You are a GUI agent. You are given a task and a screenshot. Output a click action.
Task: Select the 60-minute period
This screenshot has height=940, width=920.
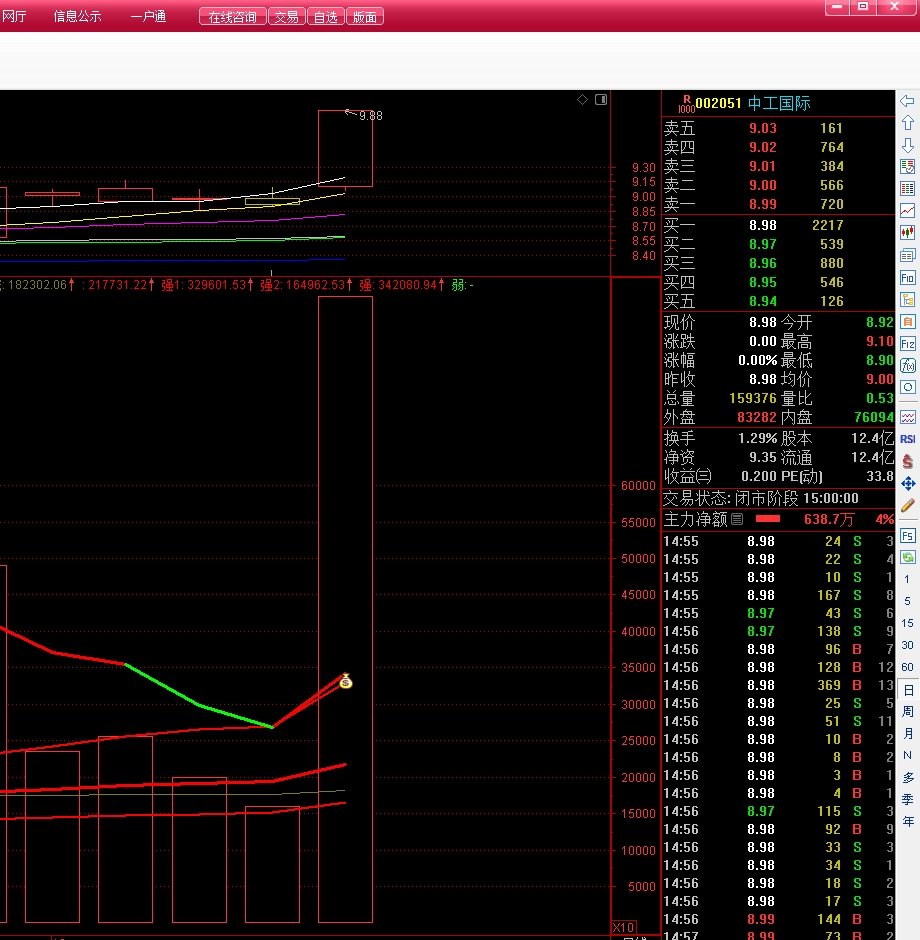908,667
